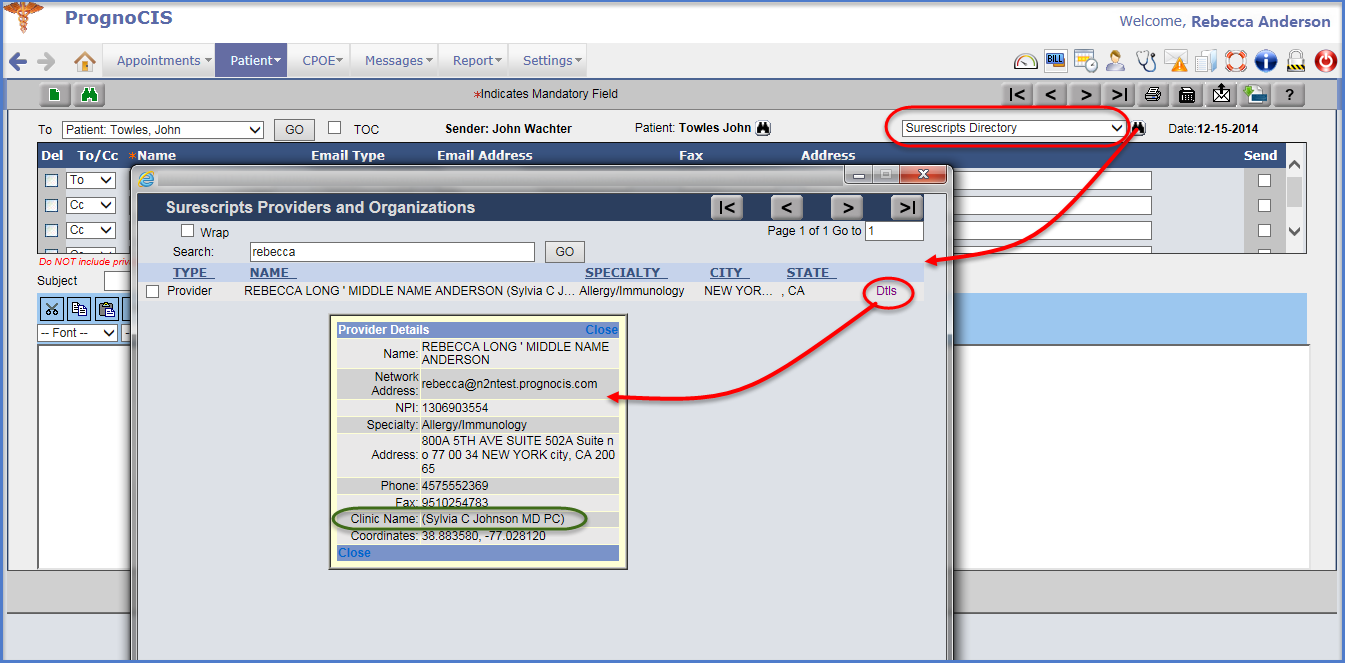1345x663 pixels.
Task: Click the red power logout icon
Action: click(x=1326, y=61)
